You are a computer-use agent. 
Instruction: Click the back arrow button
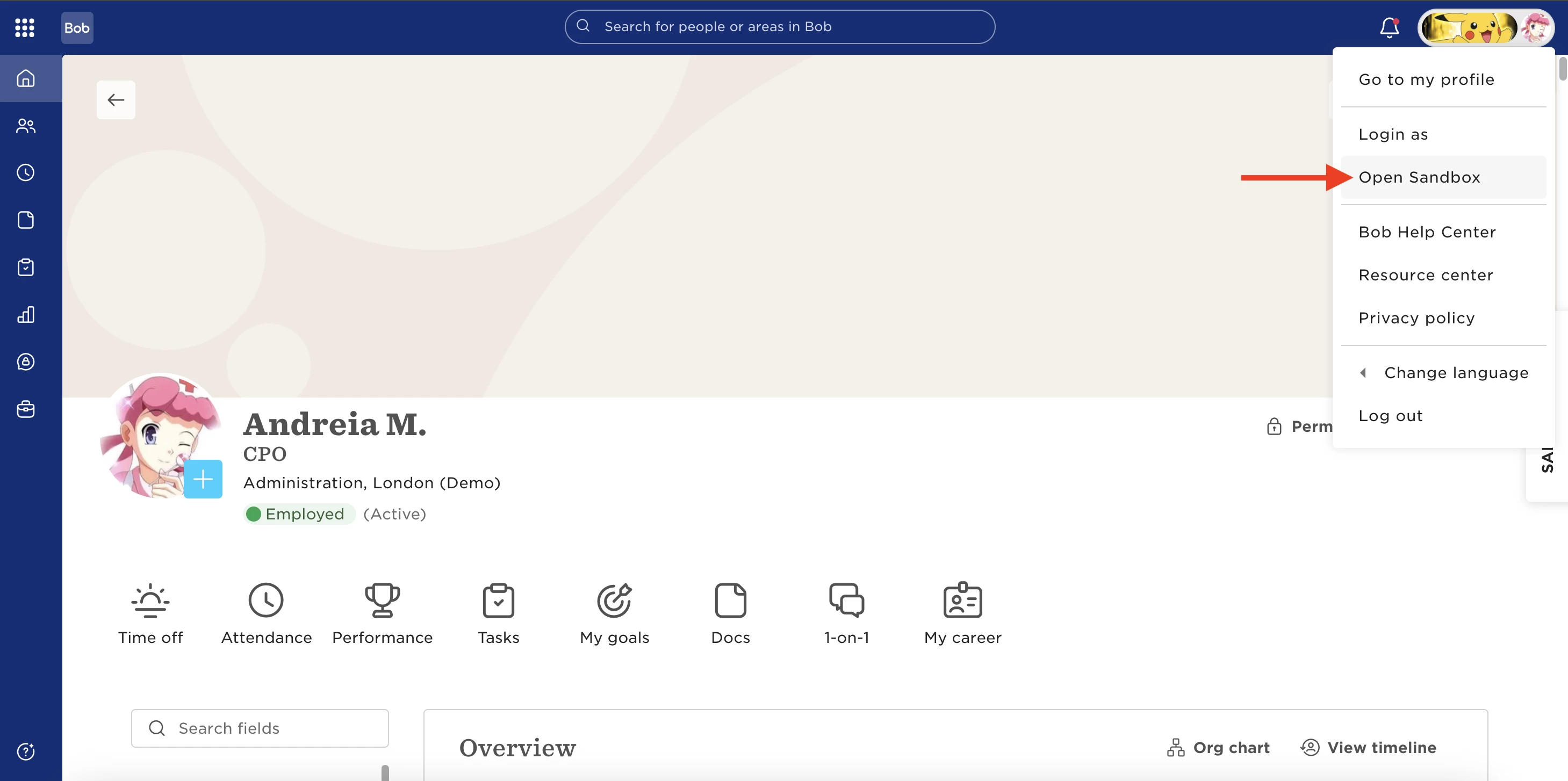click(116, 100)
